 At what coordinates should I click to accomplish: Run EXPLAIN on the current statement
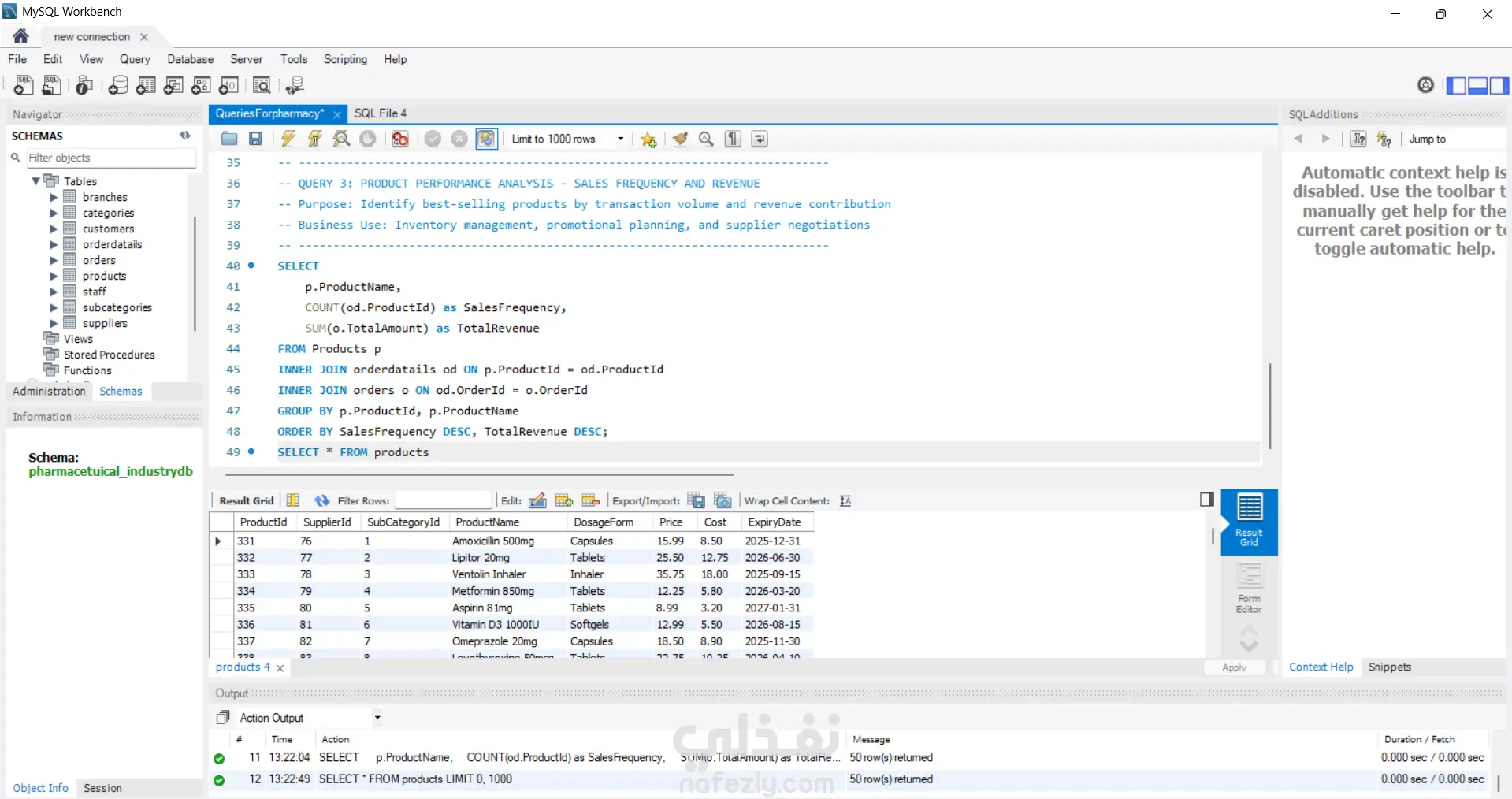(x=342, y=139)
